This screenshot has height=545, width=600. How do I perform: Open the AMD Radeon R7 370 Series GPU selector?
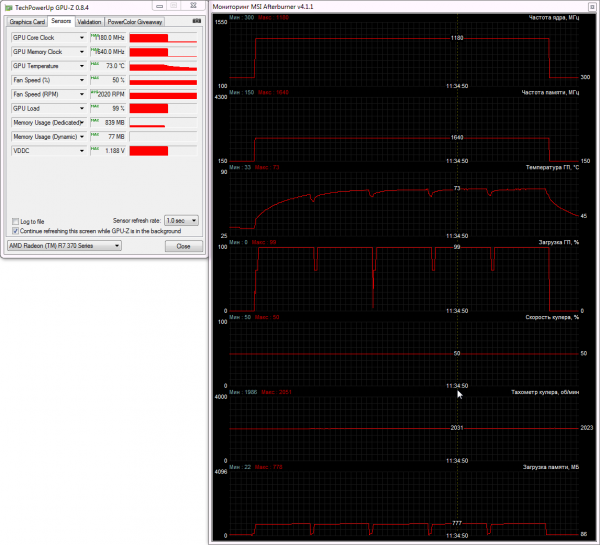(x=64, y=246)
